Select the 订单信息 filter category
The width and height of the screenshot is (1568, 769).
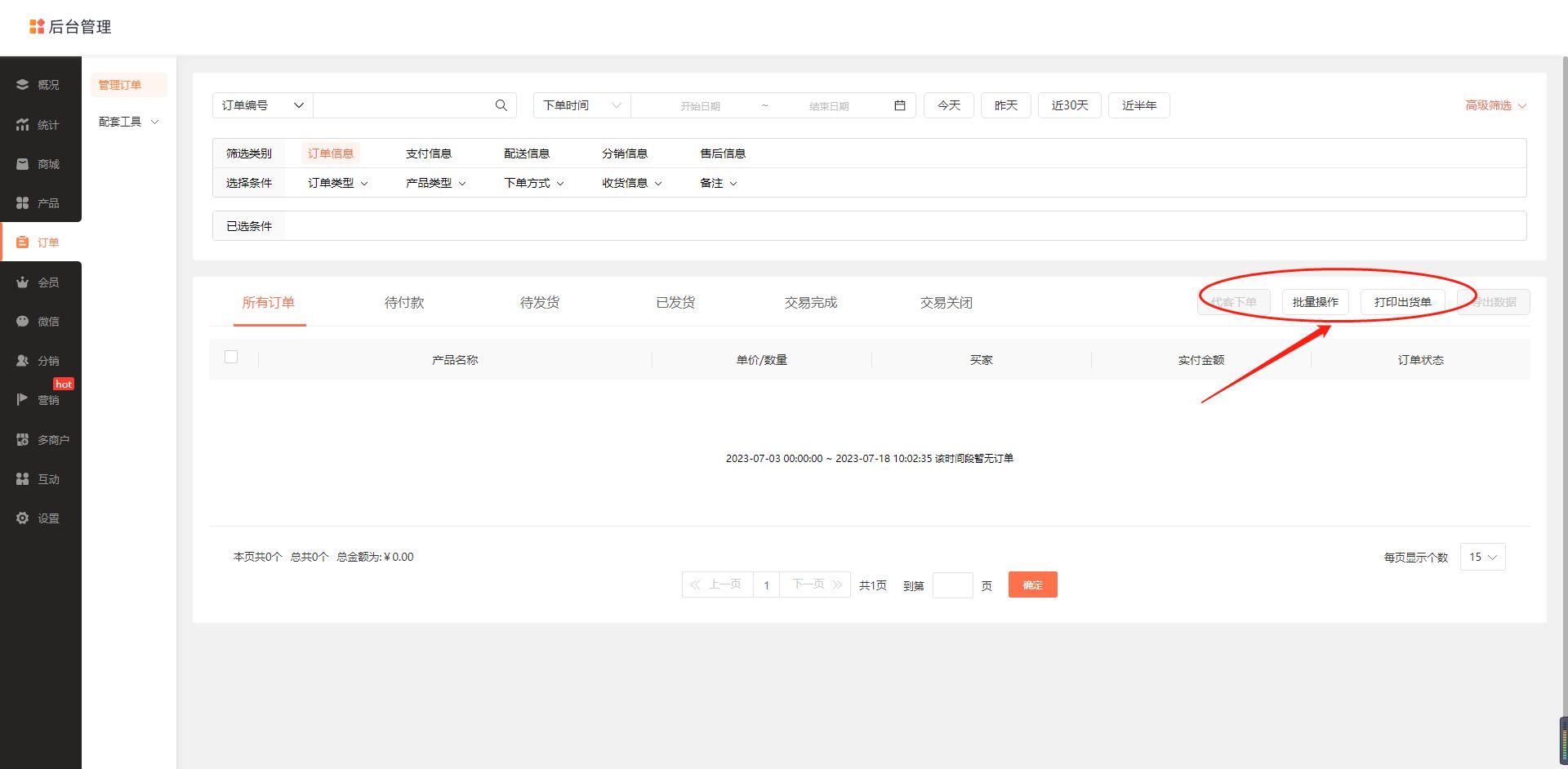click(x=331, y=153)
